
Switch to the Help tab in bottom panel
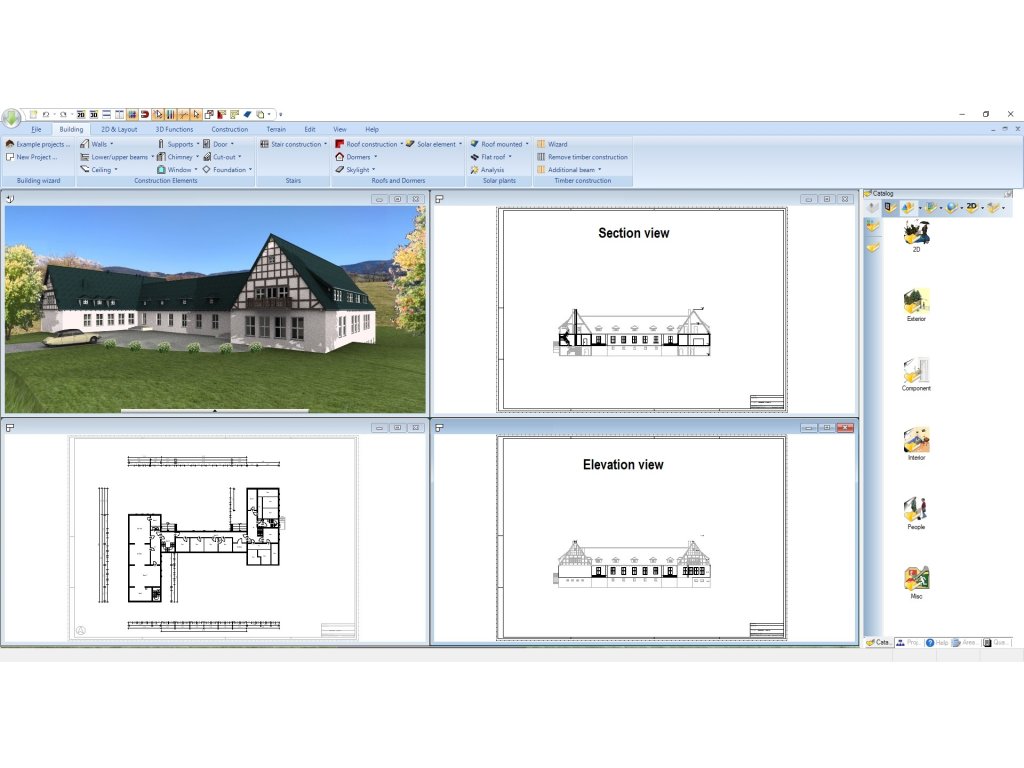pos(937,642)
